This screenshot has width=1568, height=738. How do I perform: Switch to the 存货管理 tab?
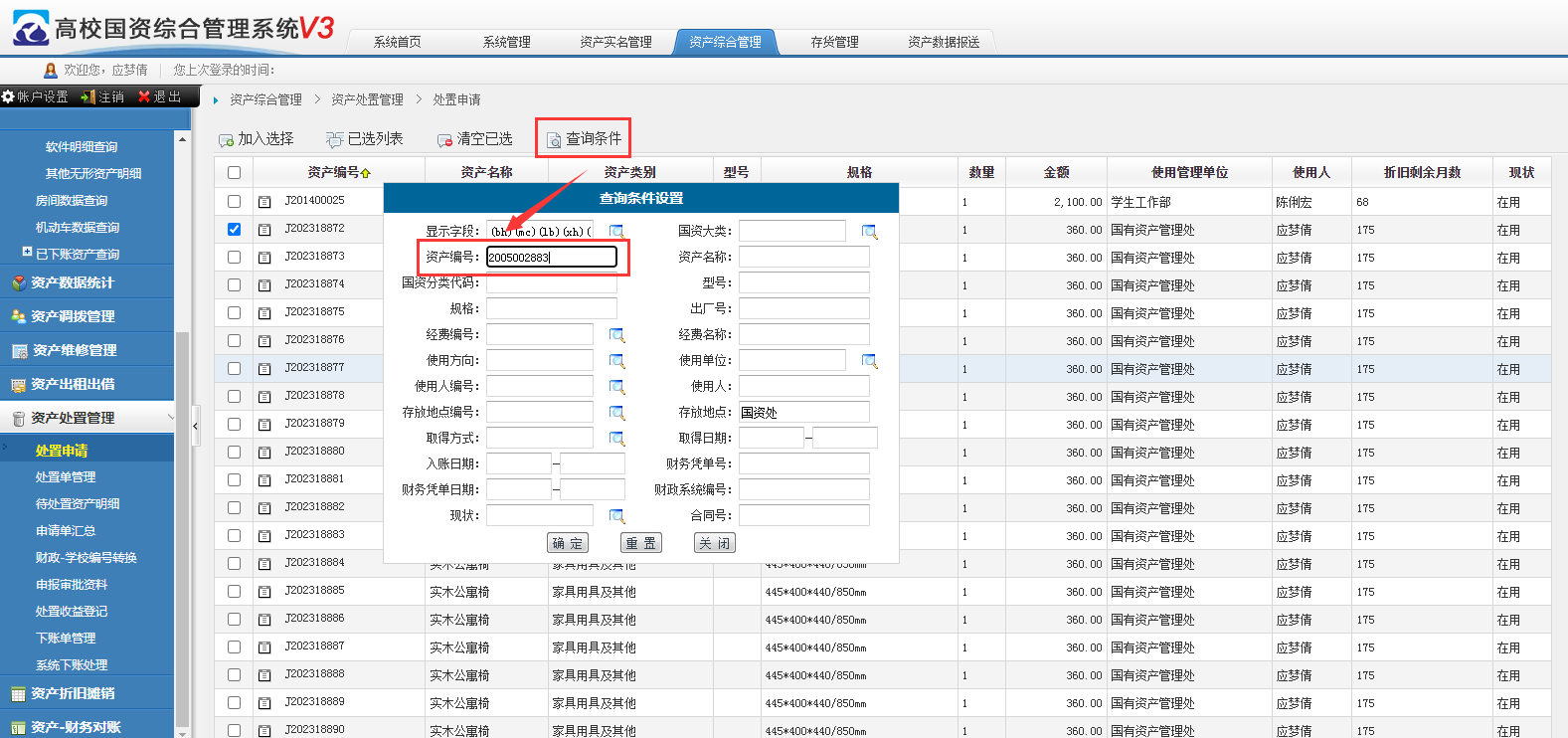[x=834, y=42]
